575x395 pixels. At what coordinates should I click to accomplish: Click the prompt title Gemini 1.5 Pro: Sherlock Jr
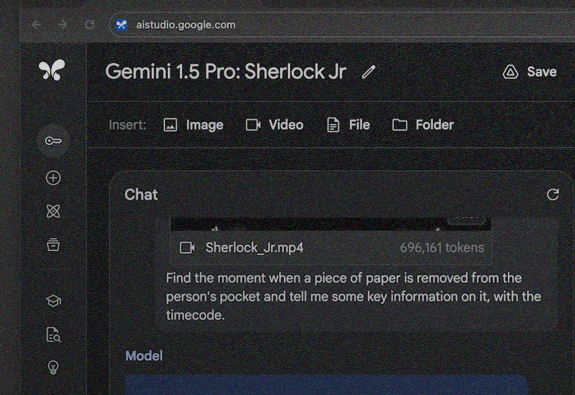coord(226,72)
